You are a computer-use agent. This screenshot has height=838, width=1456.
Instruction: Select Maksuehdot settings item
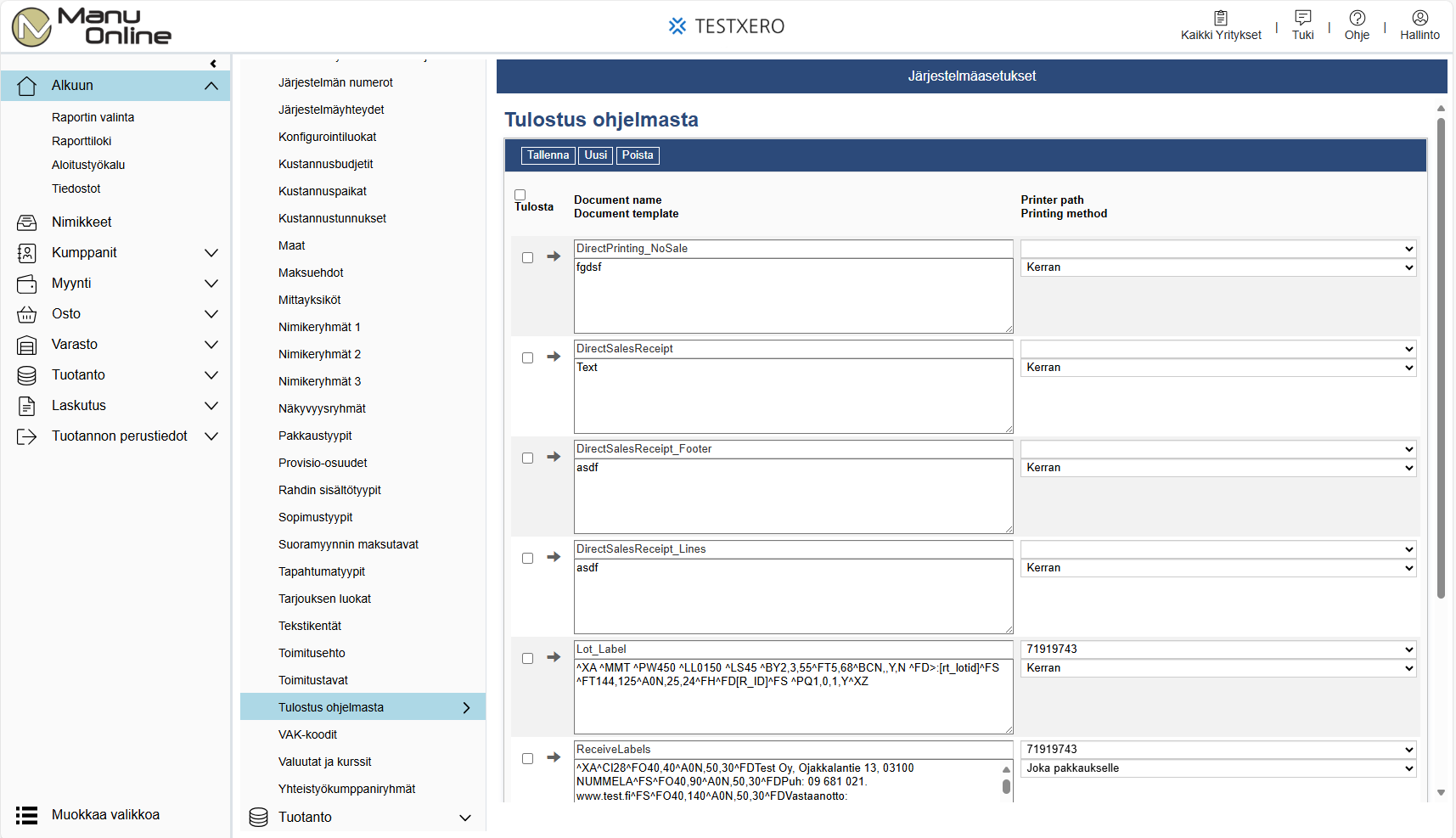(x=311, y=273)
